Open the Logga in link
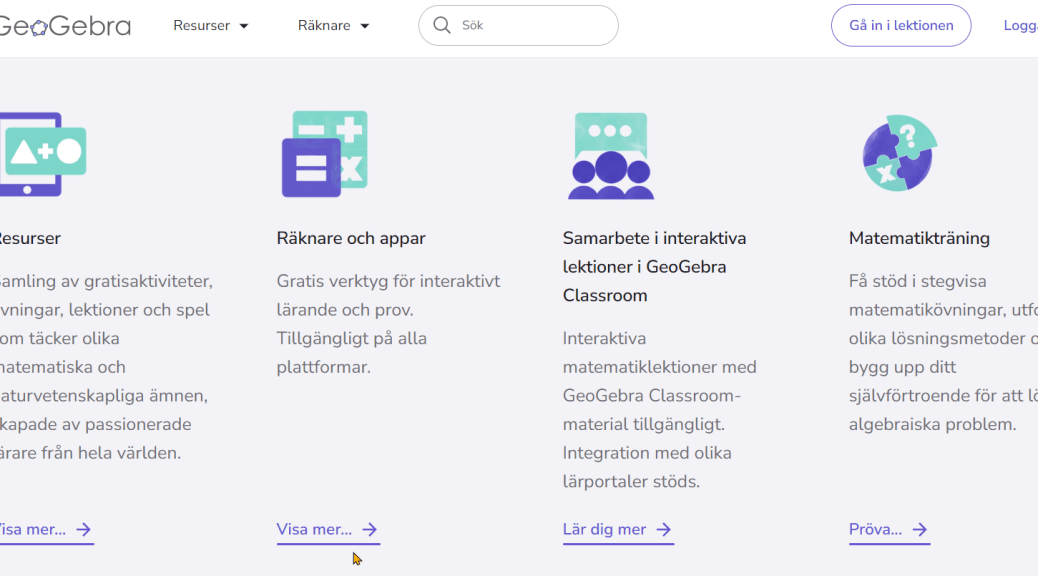 (1020, 26)
